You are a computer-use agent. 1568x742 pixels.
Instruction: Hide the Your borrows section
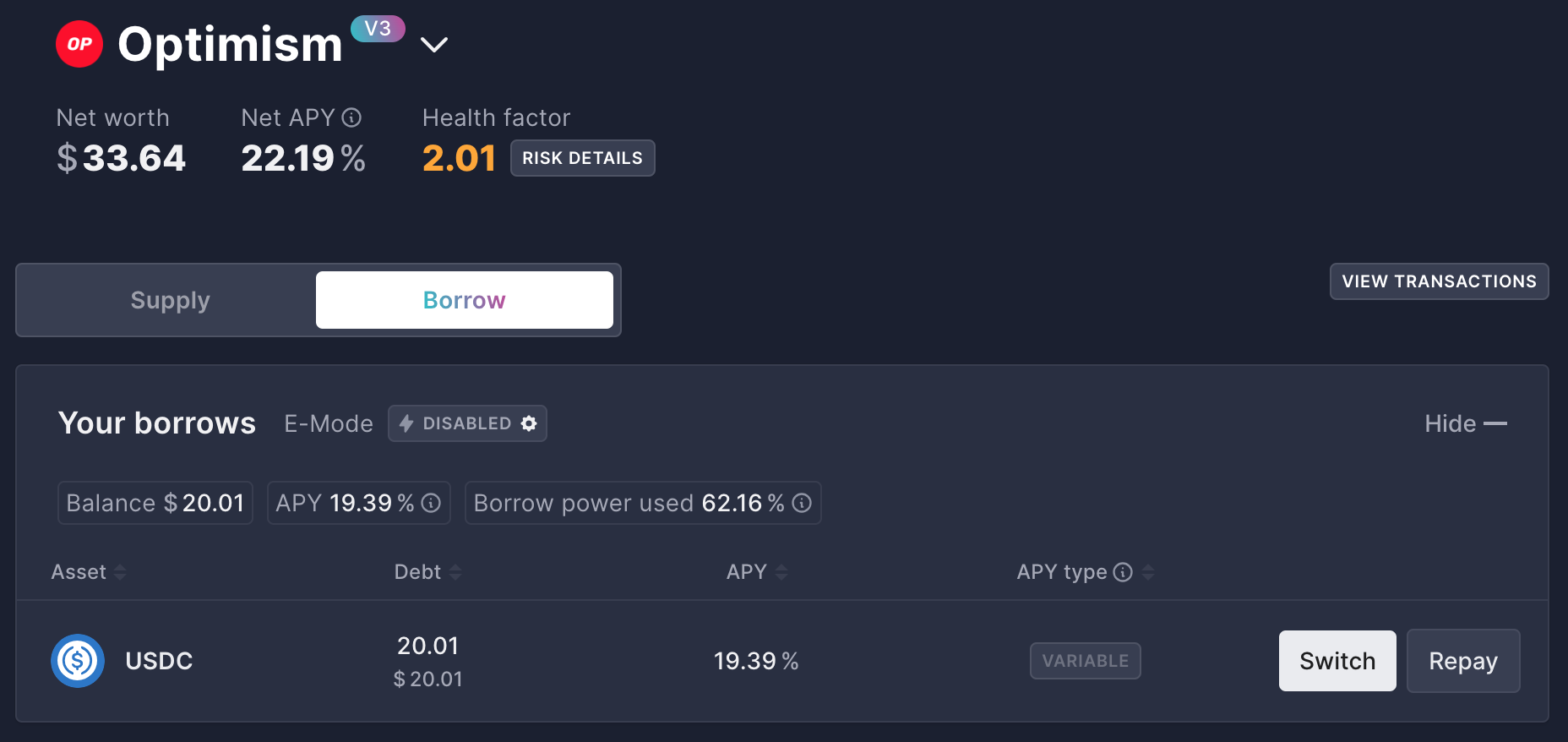[1465, 423]
